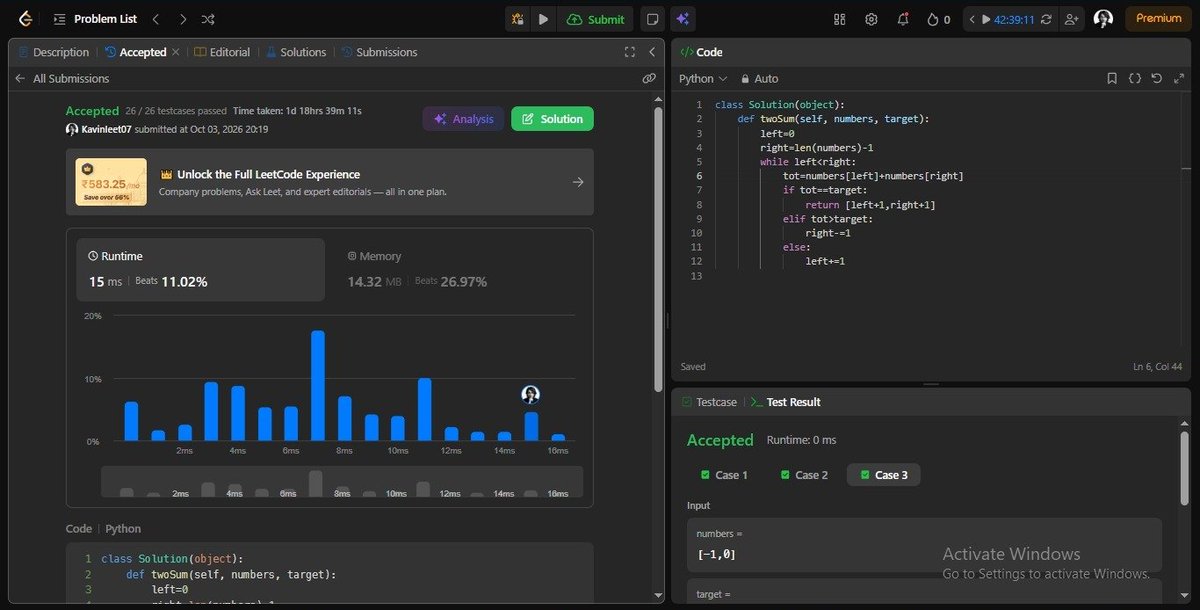1200x610 pixels.
Task: Click the numbers input value [-1,0]
Action: coord(716,554)
